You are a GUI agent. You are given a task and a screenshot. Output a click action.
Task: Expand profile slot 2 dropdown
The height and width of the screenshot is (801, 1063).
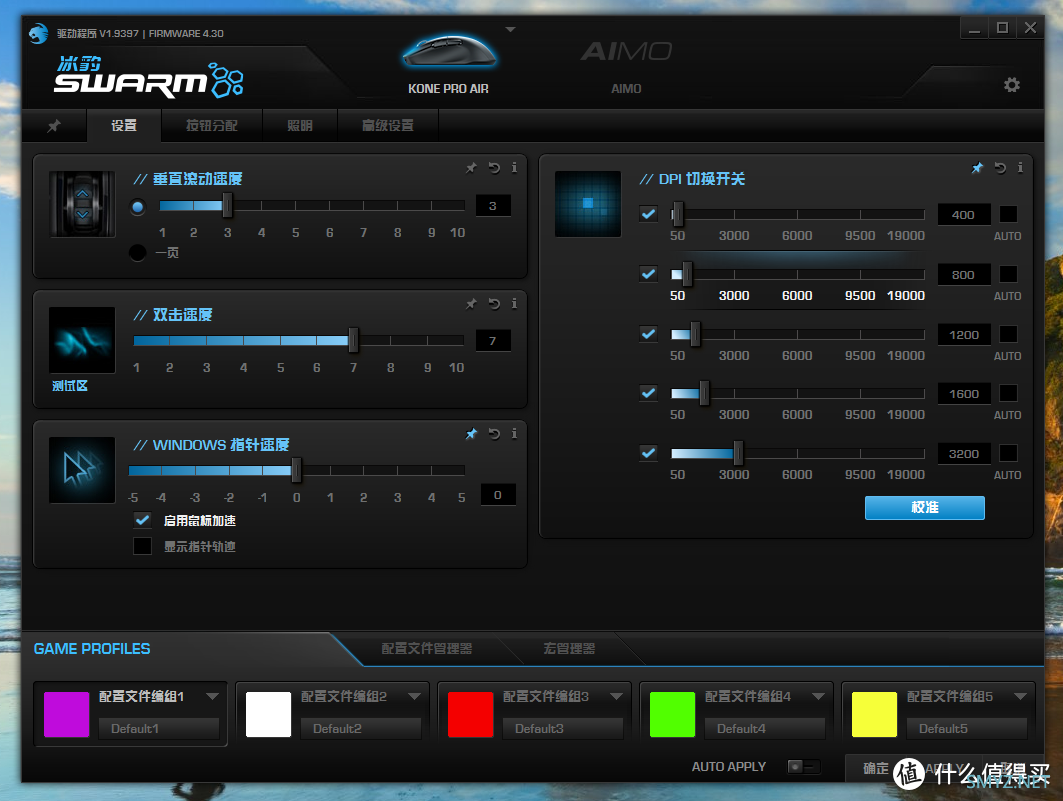(x=414, y=697)
